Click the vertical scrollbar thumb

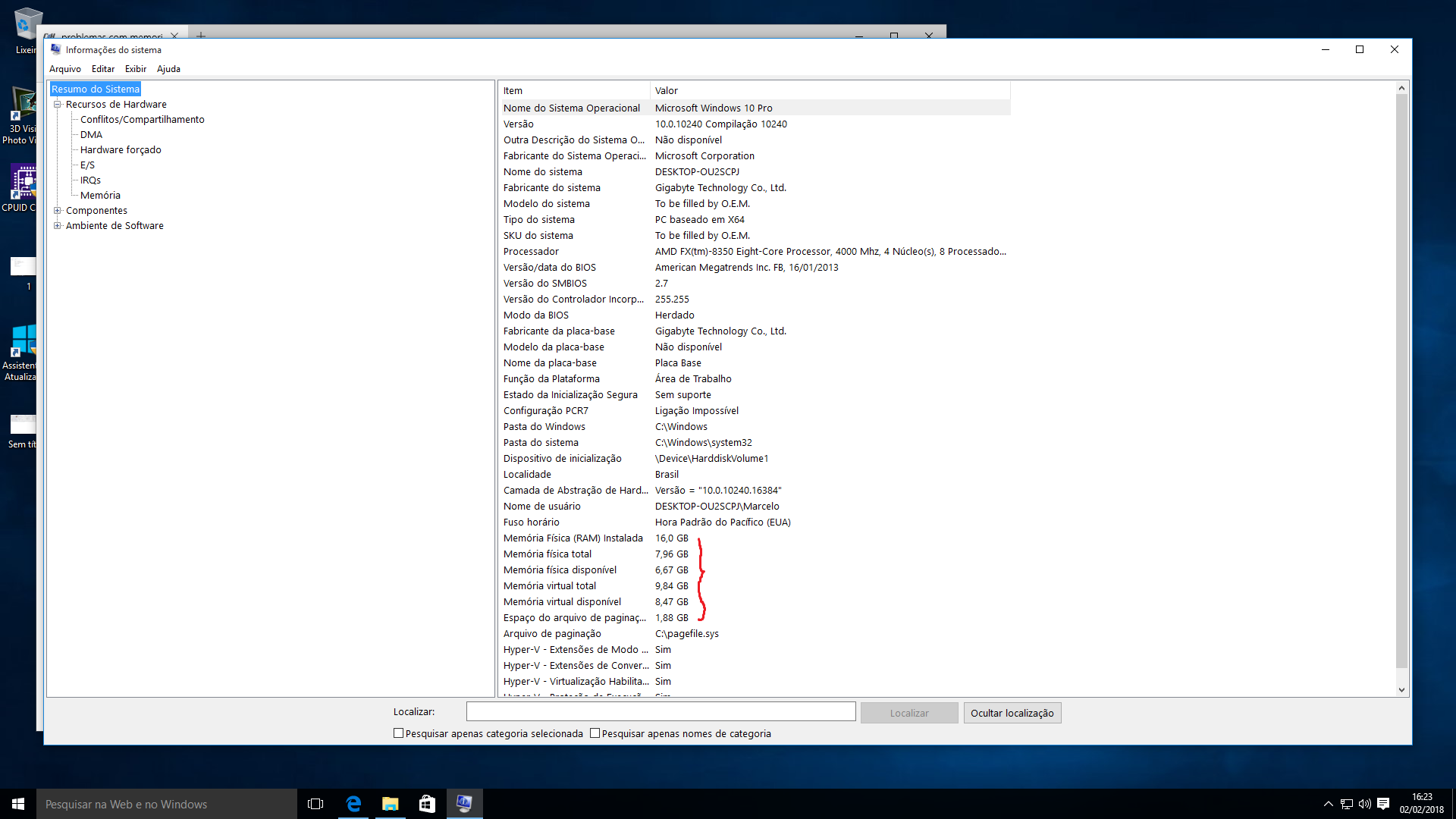(1401, 381)
